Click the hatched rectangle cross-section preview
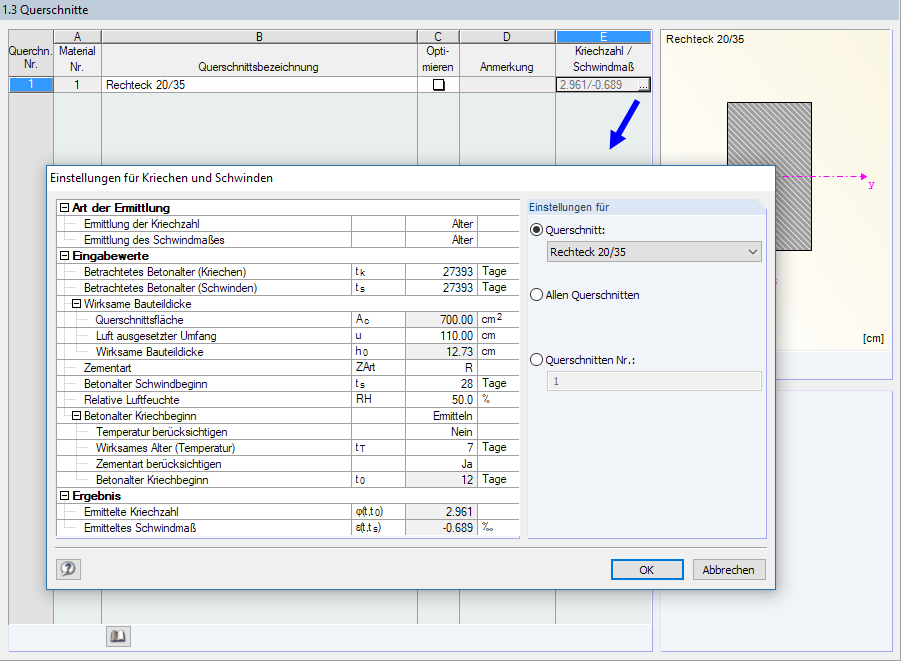901x661 pixels. click(x=769, y=176)
